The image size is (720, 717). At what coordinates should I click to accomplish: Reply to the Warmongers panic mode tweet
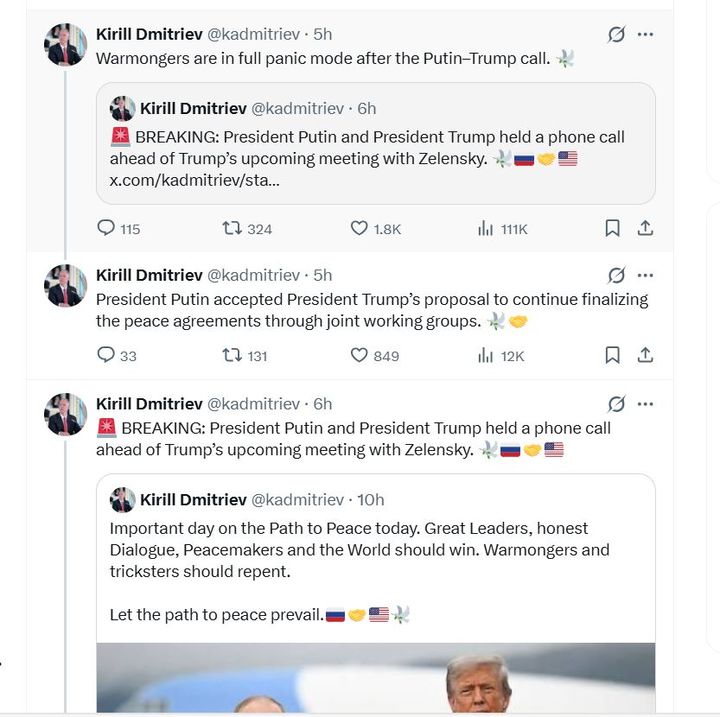106,229
